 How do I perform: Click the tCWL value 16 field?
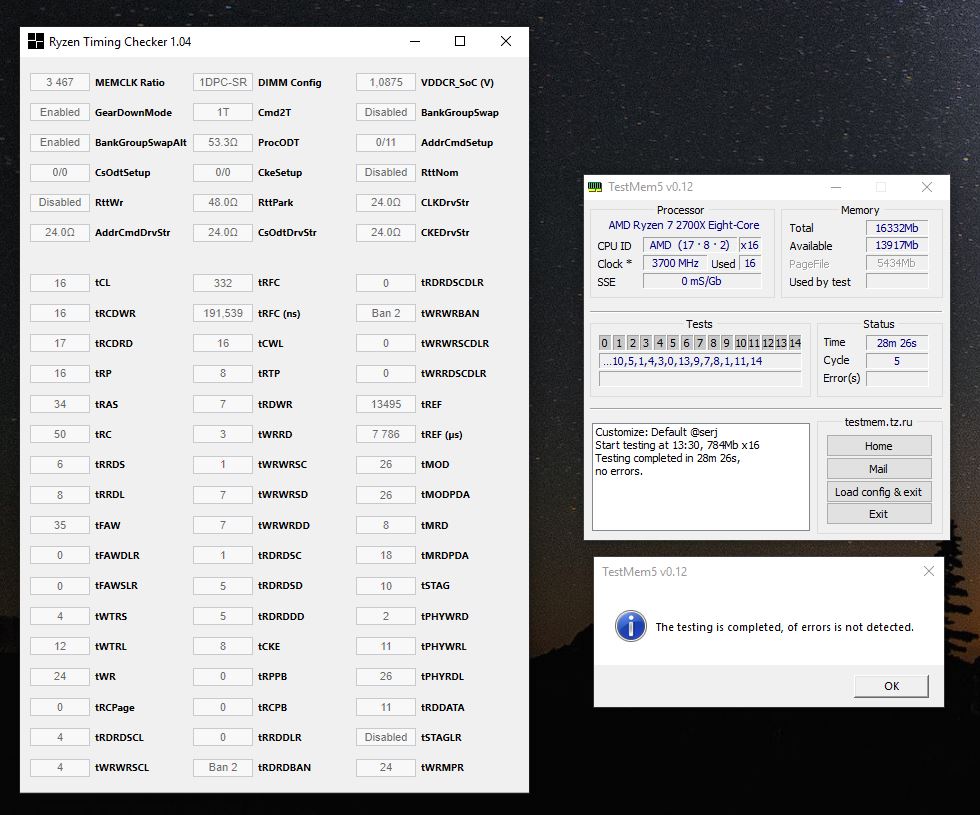coord(223,343)
